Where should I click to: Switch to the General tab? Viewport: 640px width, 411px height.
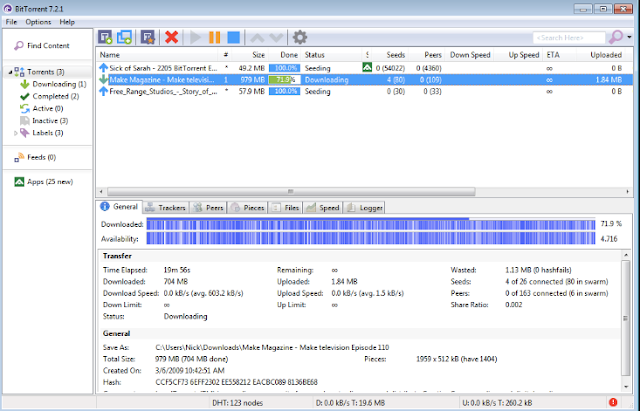(120, 207)
